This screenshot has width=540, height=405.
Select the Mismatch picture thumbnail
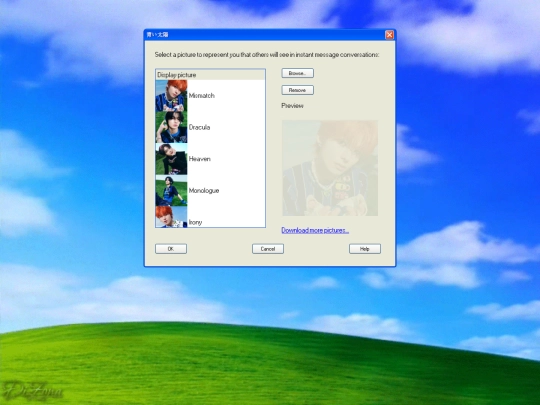point(171,96)
